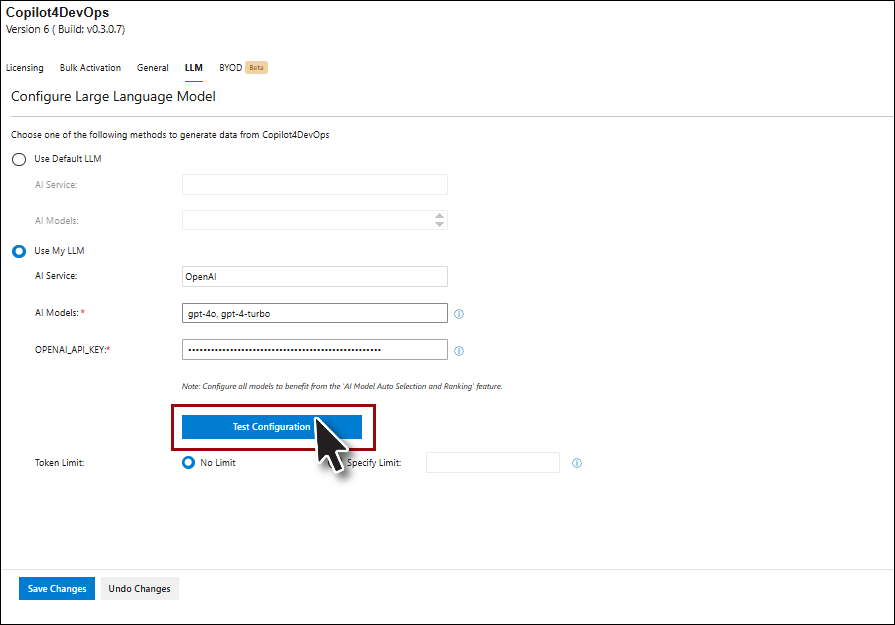The width and height of the screenshot is (895, 625).
Task: Expand the default AI Models dropdown arrows
Action: click(x=439, y=220)
